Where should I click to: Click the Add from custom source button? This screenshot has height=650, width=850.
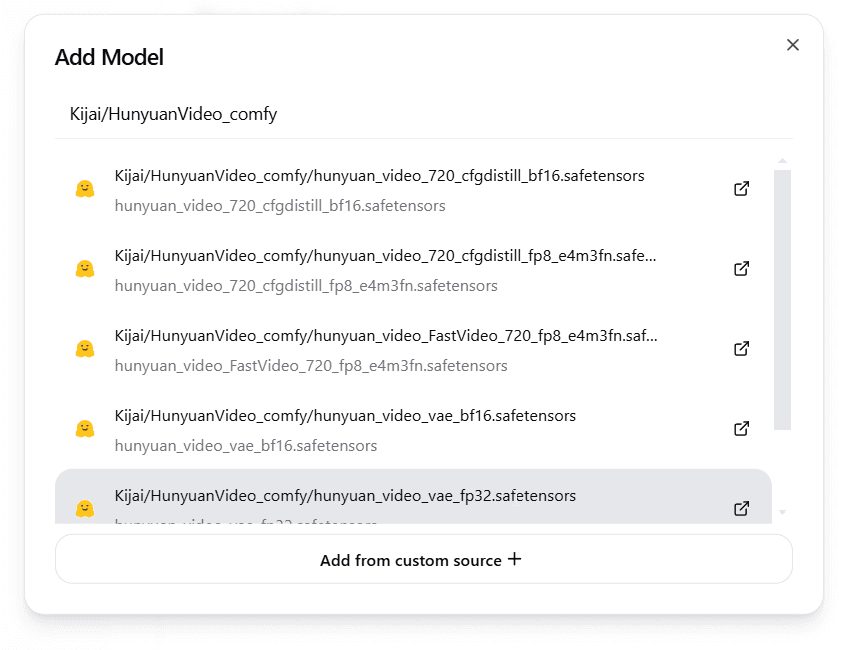(x=422, y=559)
